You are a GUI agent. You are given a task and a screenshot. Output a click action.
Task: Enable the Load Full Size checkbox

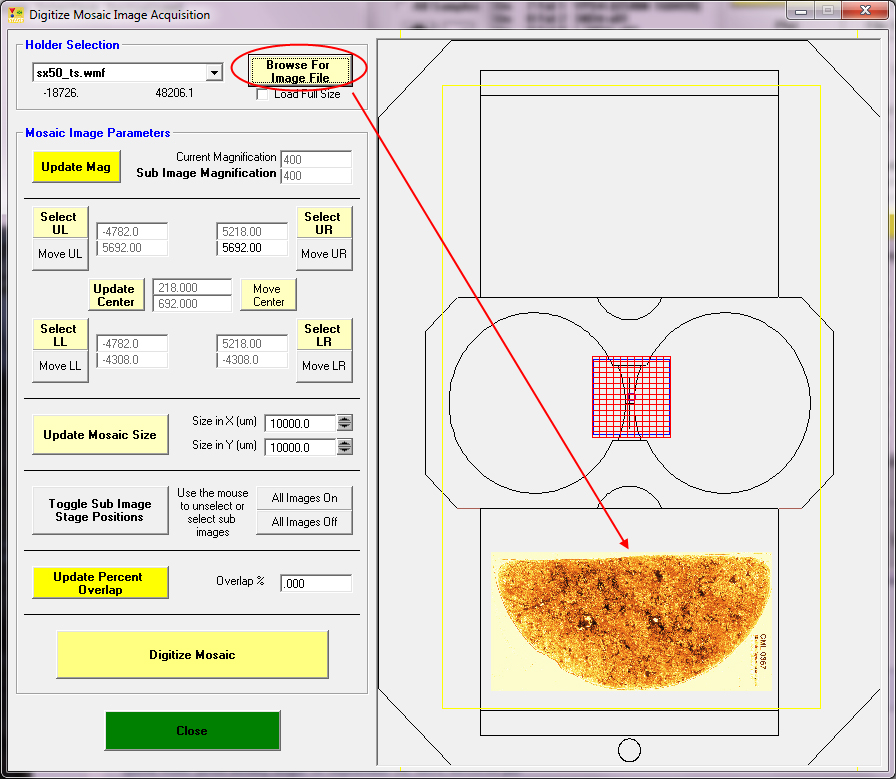pos(263,95)
